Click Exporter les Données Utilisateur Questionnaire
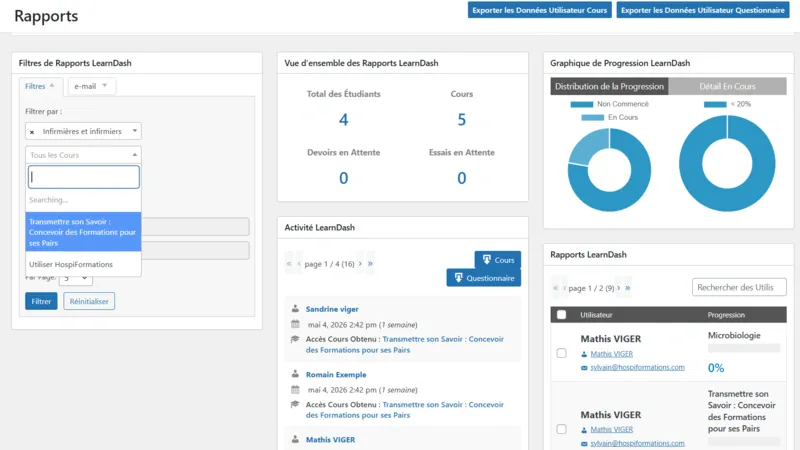This screenshot has width=800, height=450. [703, 10]
